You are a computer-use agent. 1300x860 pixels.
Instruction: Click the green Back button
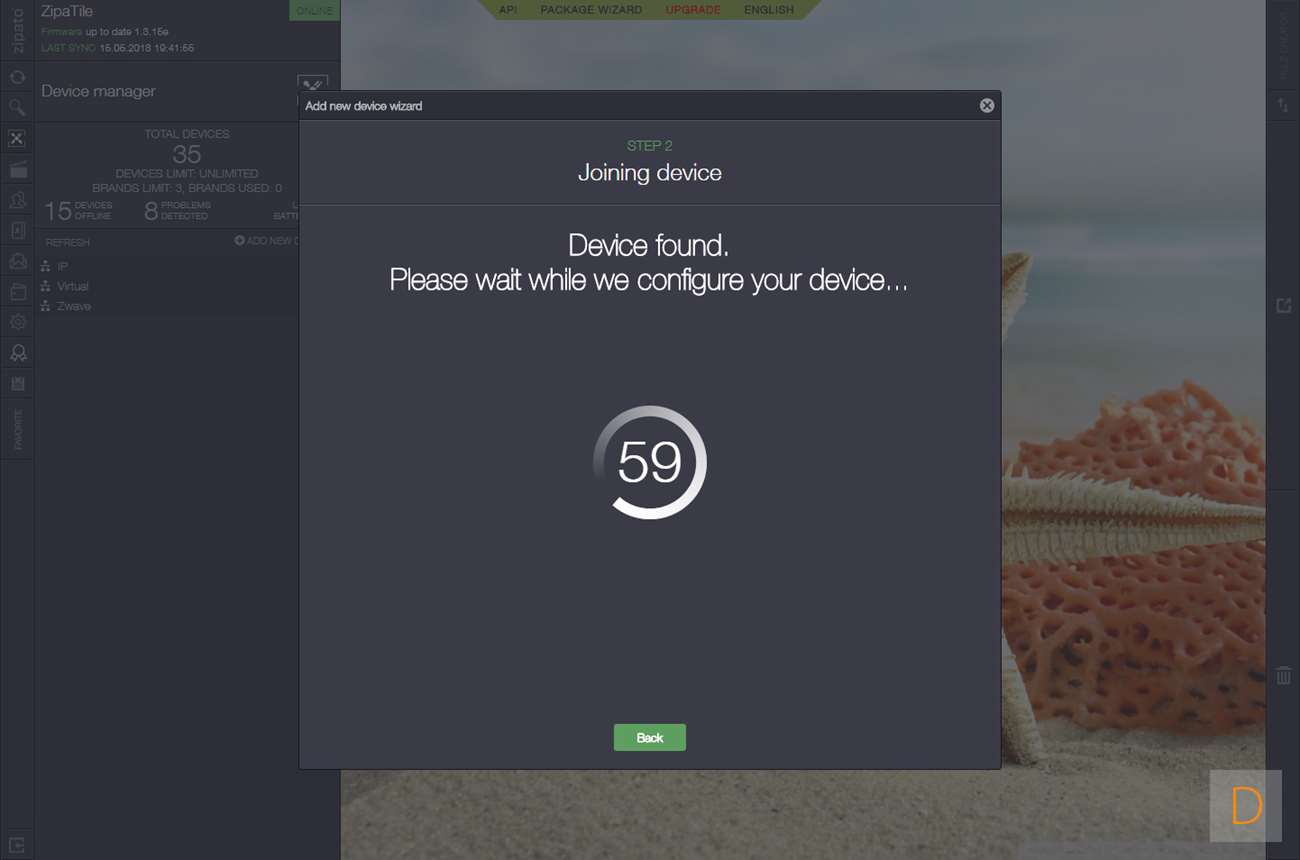click(649, 737)
